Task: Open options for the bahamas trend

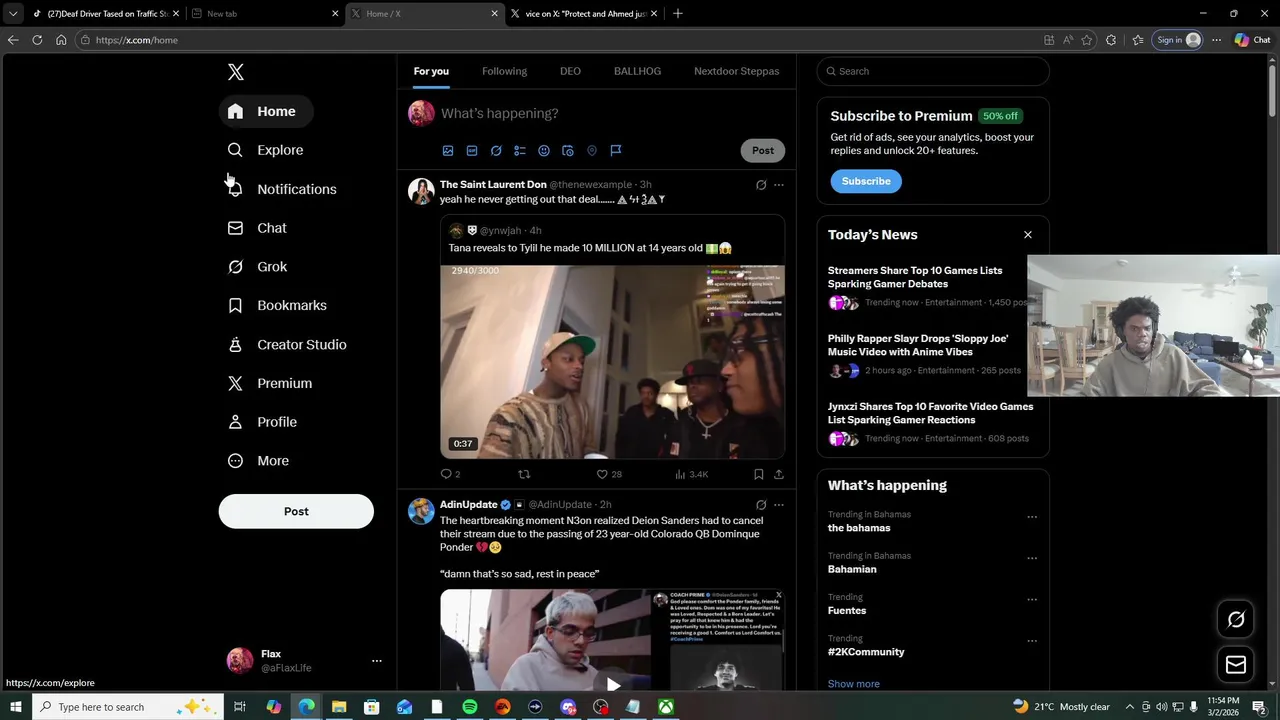Action: pyautogui.click(x=1032, y=517)
